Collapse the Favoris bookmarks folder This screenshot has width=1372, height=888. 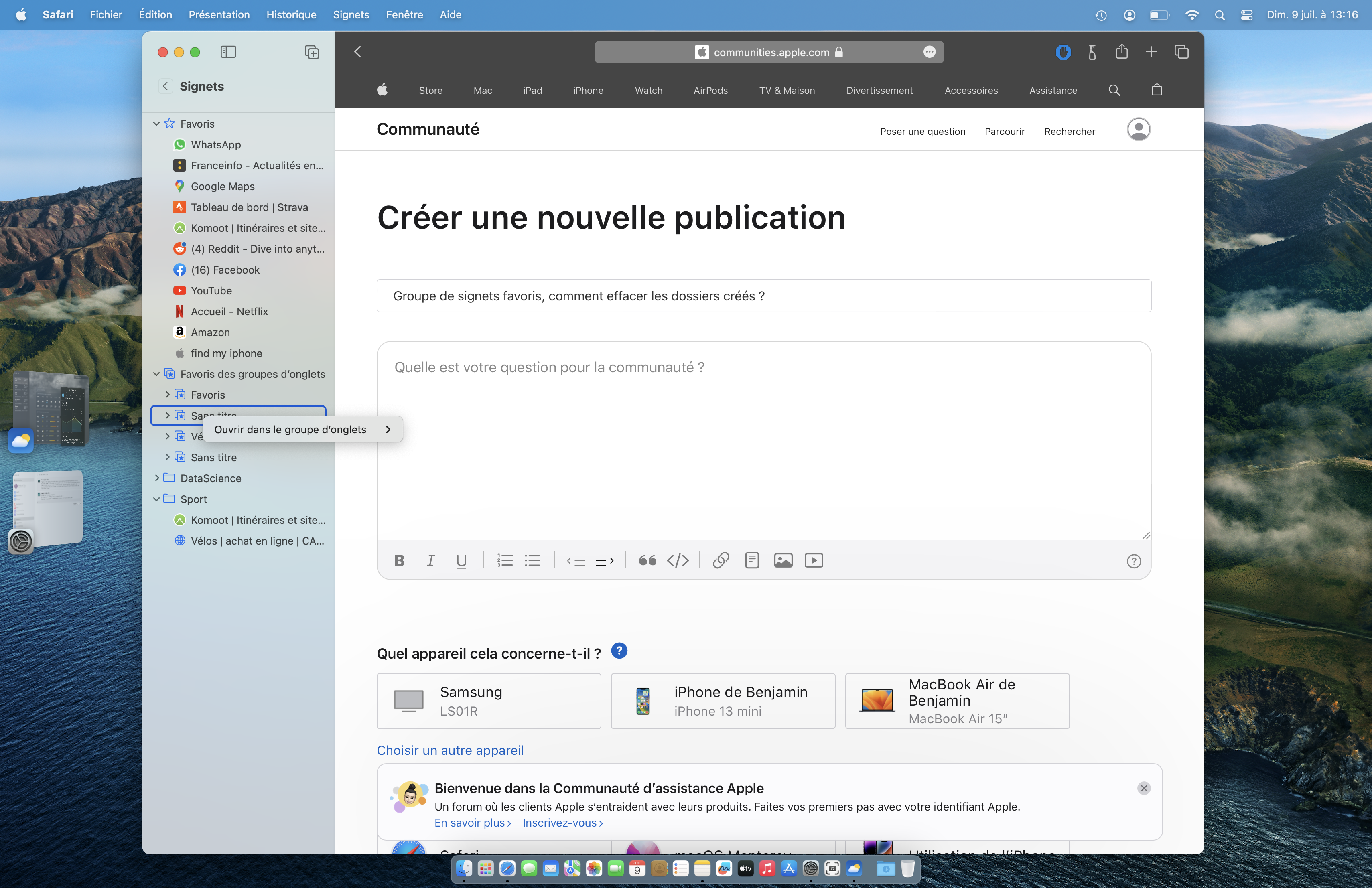(156, 124)
